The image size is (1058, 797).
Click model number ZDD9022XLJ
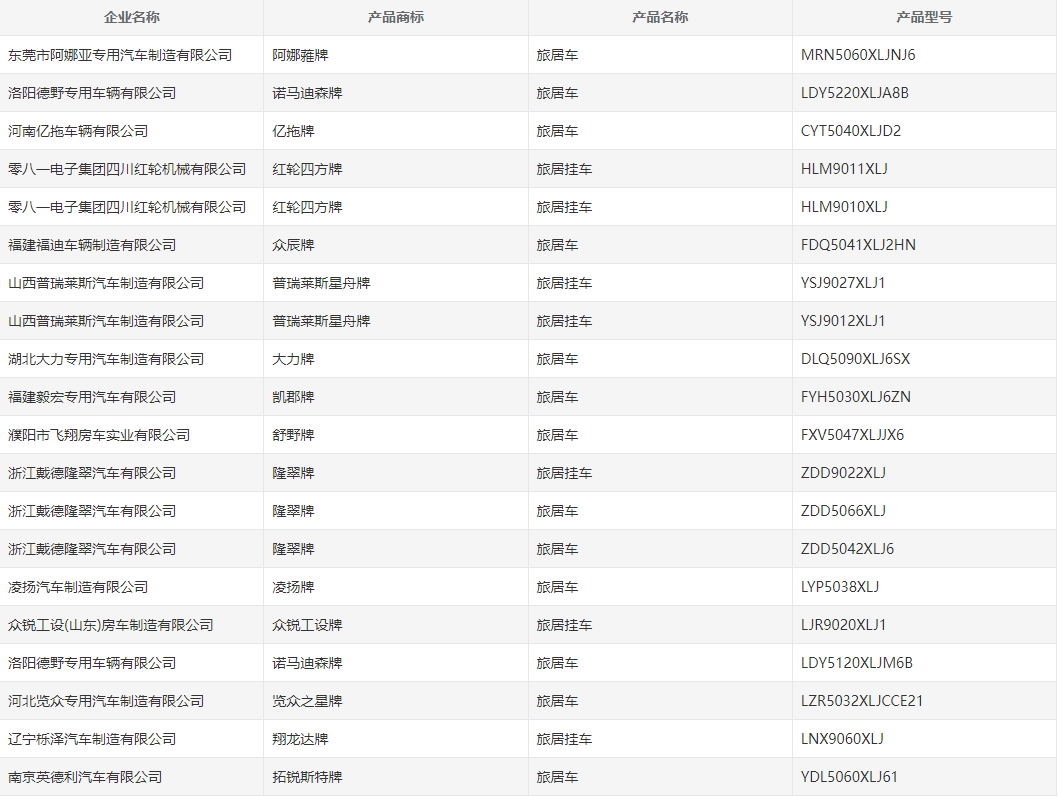point(843,473)
